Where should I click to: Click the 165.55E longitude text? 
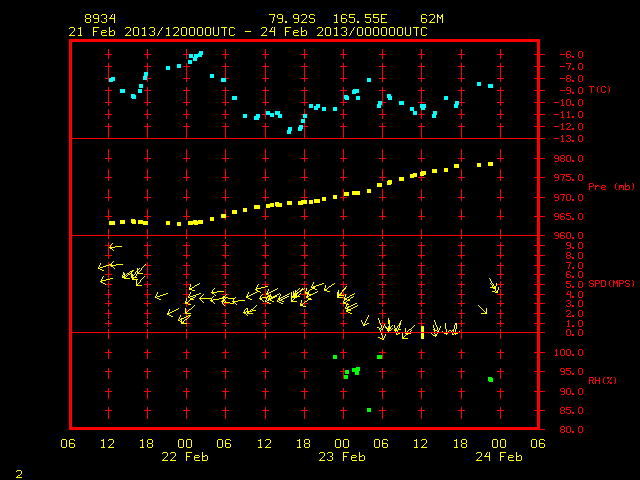[x=360, y=19]
